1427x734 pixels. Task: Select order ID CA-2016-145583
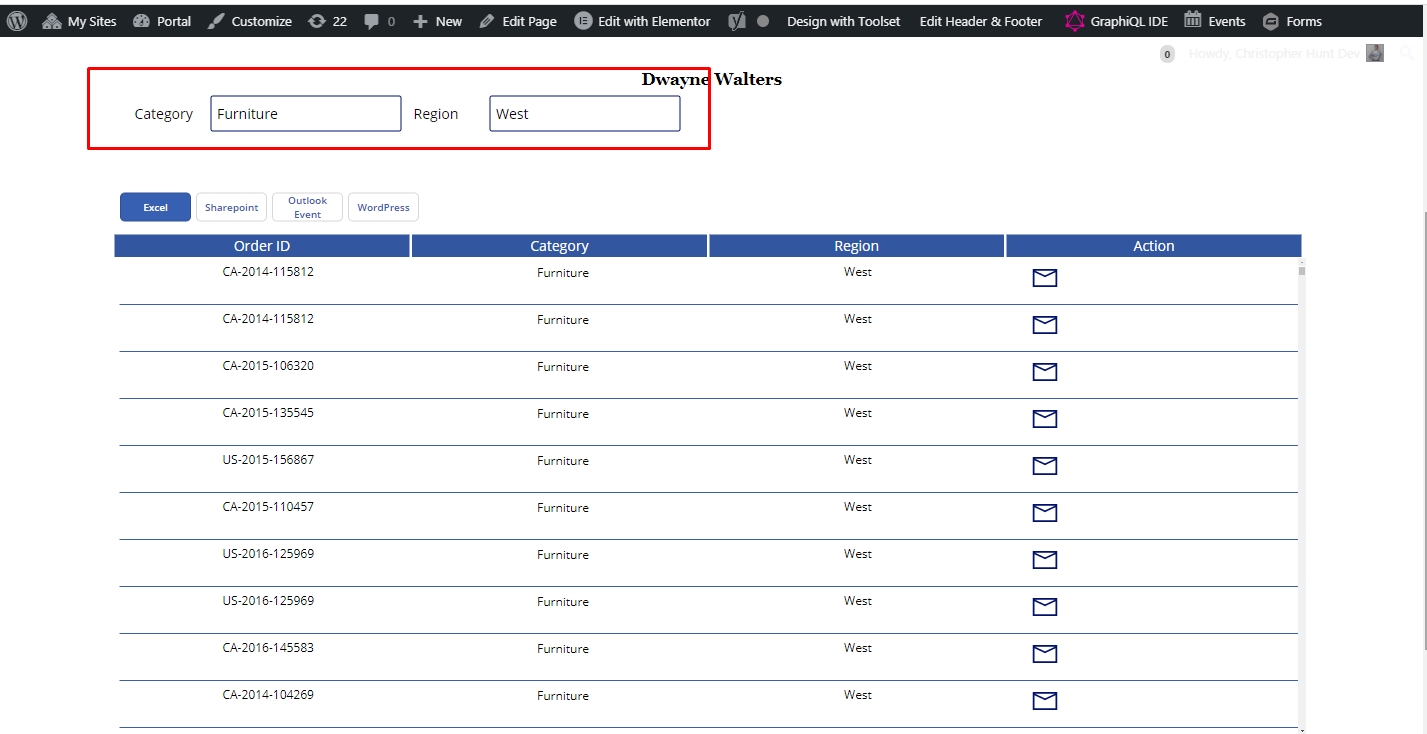click(x=268, y=648)
